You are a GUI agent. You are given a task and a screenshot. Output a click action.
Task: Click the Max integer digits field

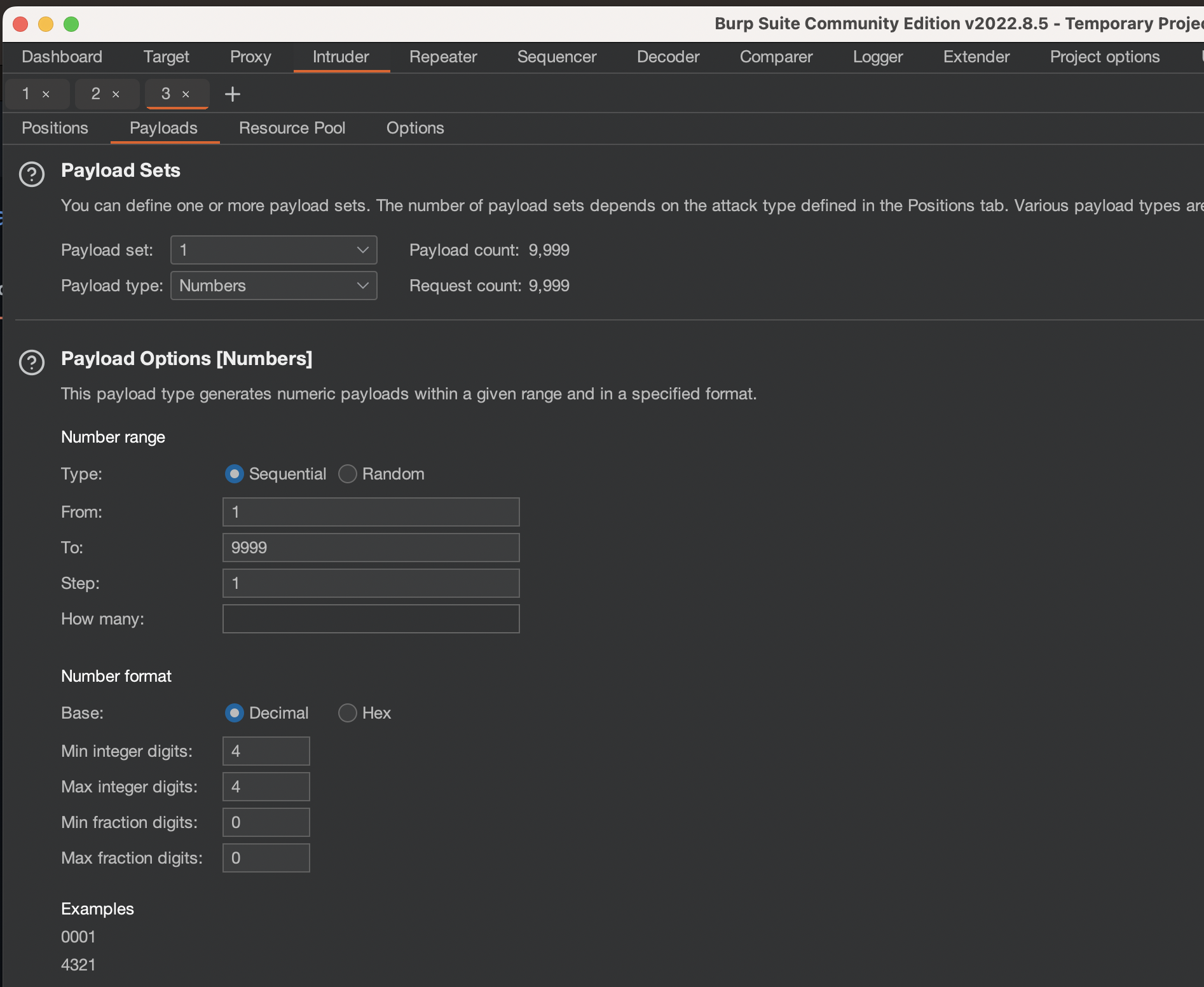[266, 787]
